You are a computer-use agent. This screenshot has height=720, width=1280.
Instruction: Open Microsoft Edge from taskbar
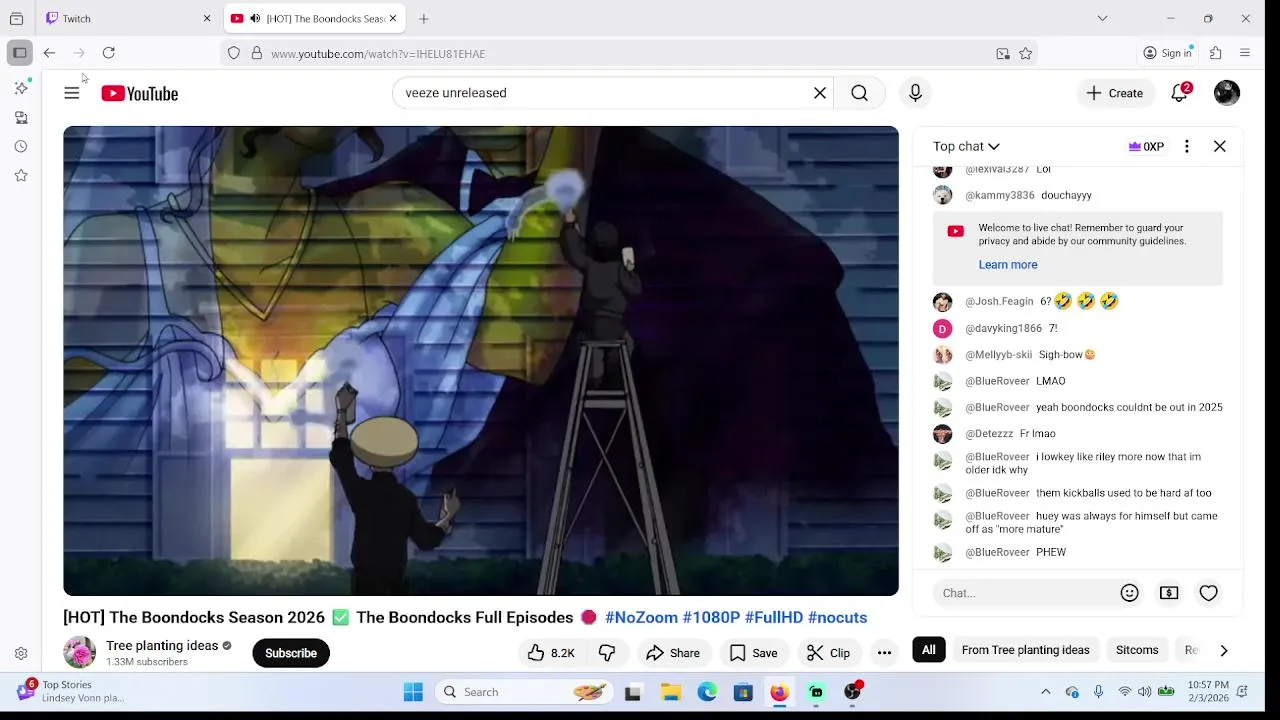point(707,692)
